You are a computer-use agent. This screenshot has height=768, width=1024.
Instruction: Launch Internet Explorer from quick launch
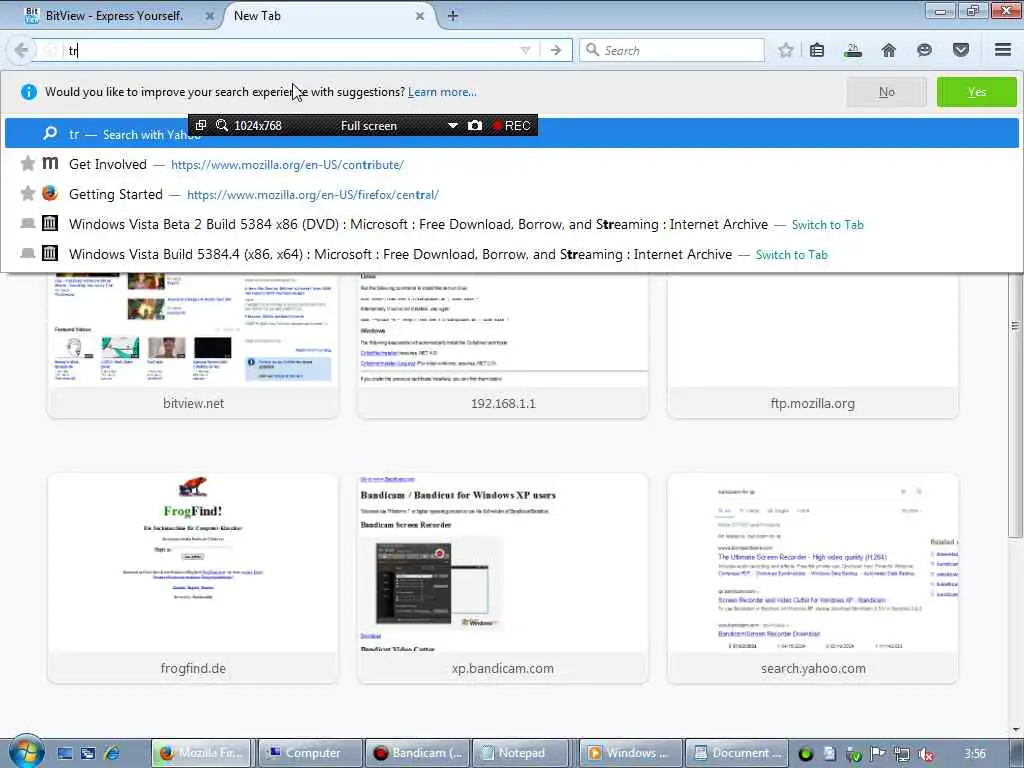coord(112,753)
